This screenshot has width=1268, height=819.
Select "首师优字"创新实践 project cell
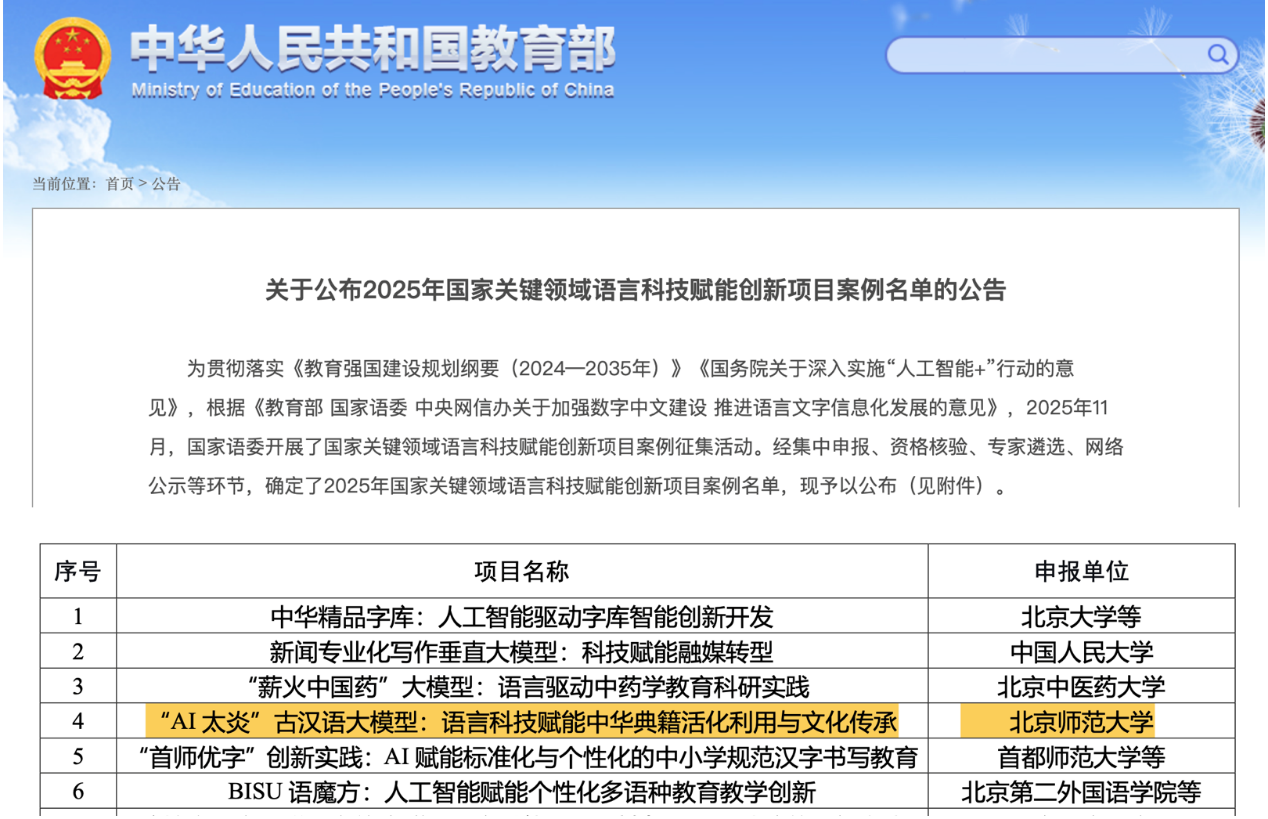[x=522, y=757]
